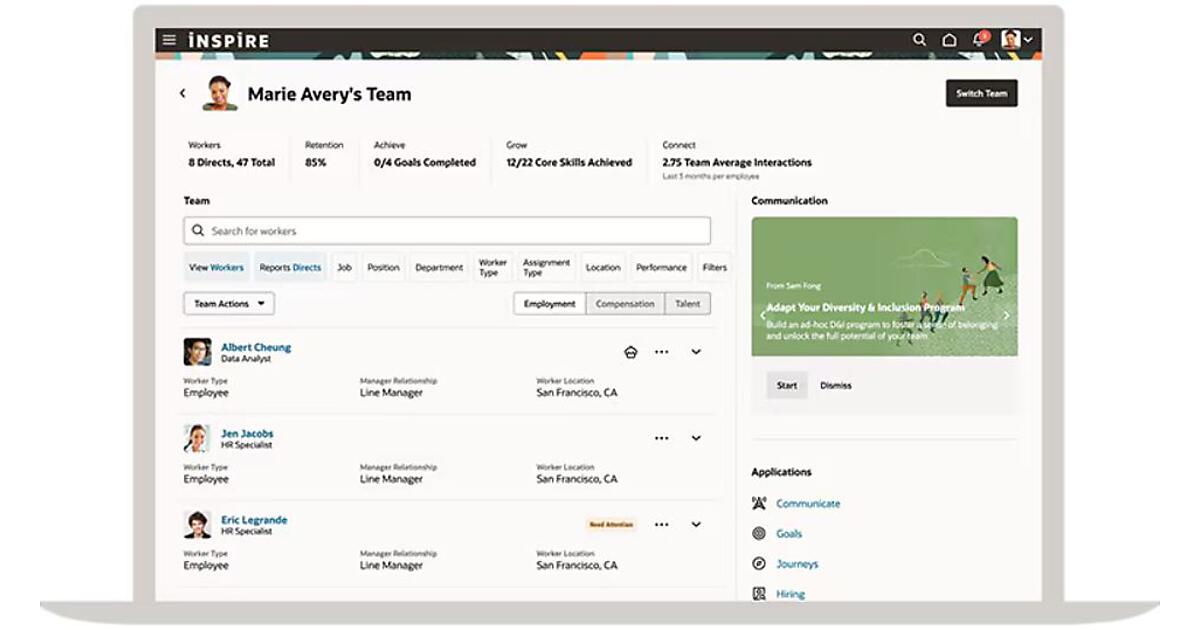Advance communication carousel with right arrow
1200x630 pixels.
coord(1006,316)
